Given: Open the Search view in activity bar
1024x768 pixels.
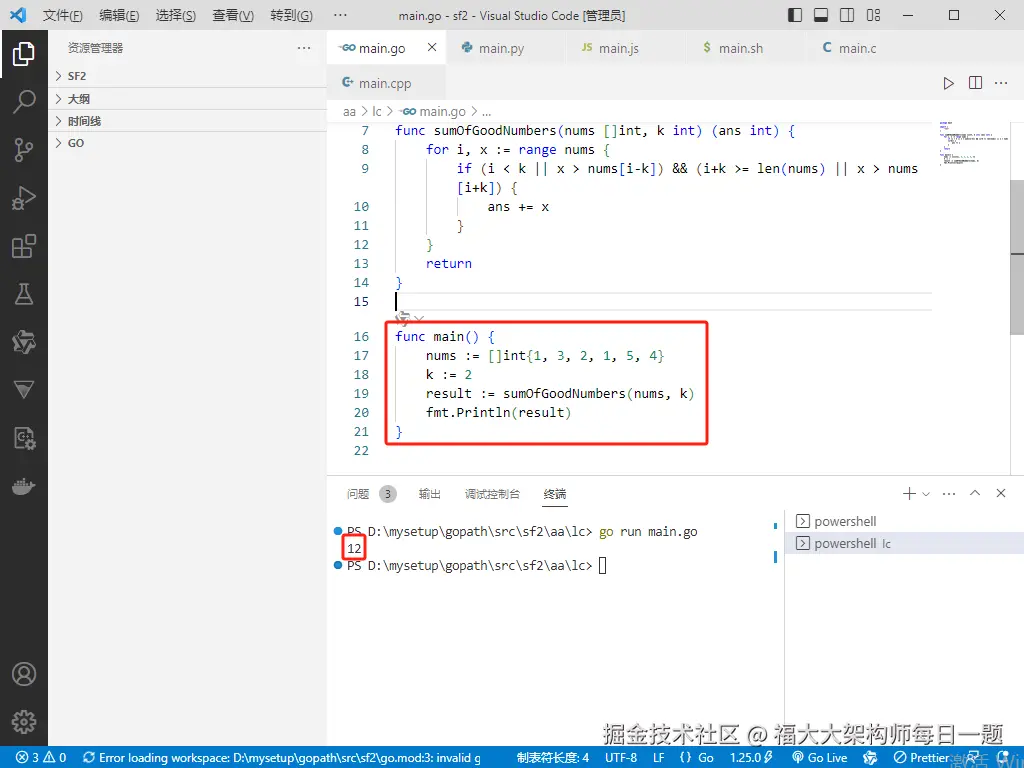Looking at the screenshot, I should pos(24,102).
